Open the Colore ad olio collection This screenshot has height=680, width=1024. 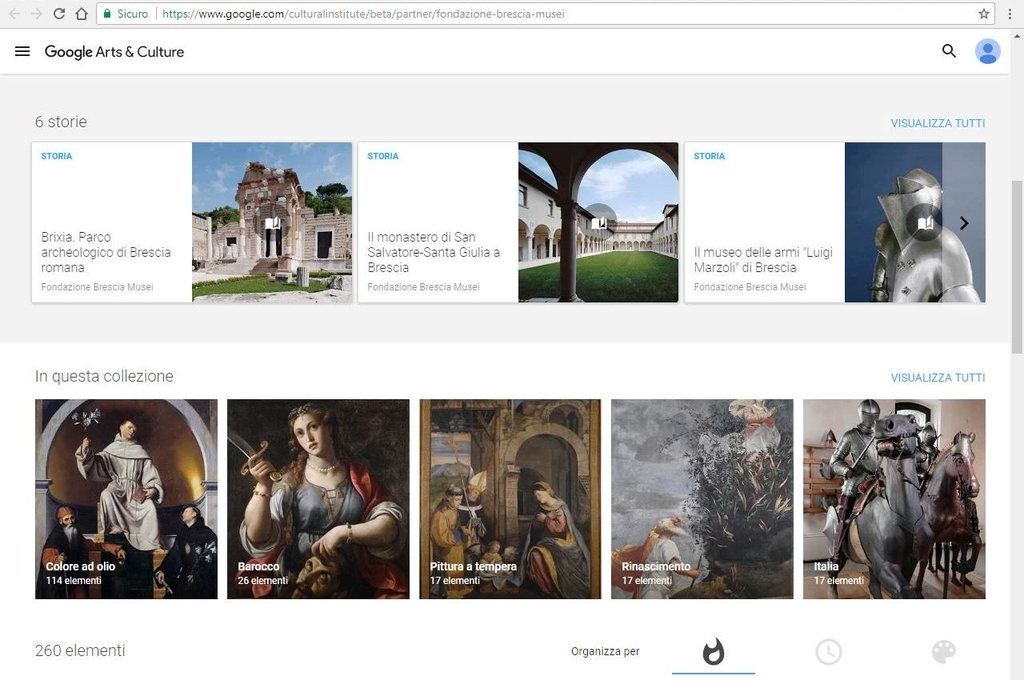pyautogui.click(x=126, y=498)
